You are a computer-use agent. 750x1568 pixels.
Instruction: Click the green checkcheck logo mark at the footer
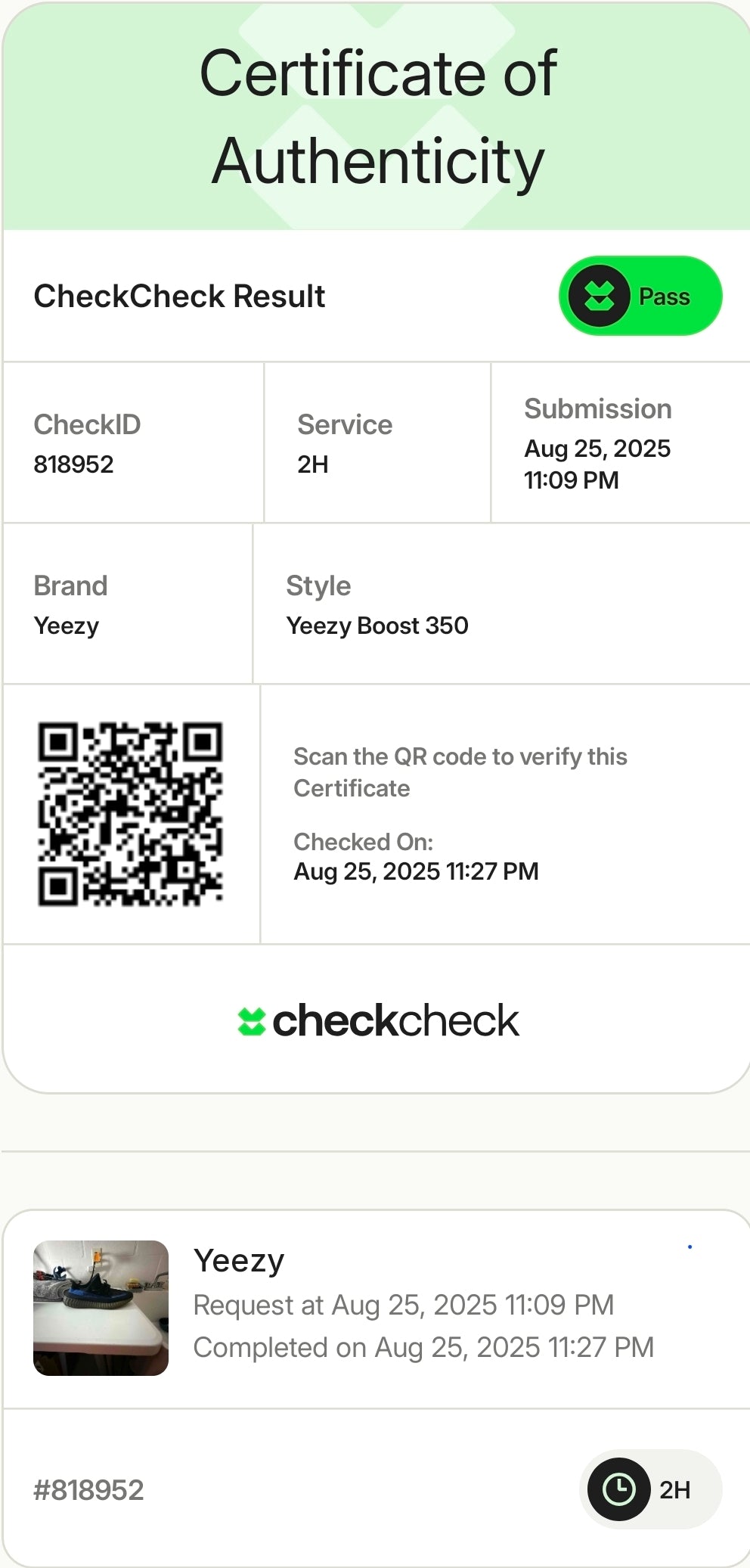pyautogui.click(x=252, y=1021)
